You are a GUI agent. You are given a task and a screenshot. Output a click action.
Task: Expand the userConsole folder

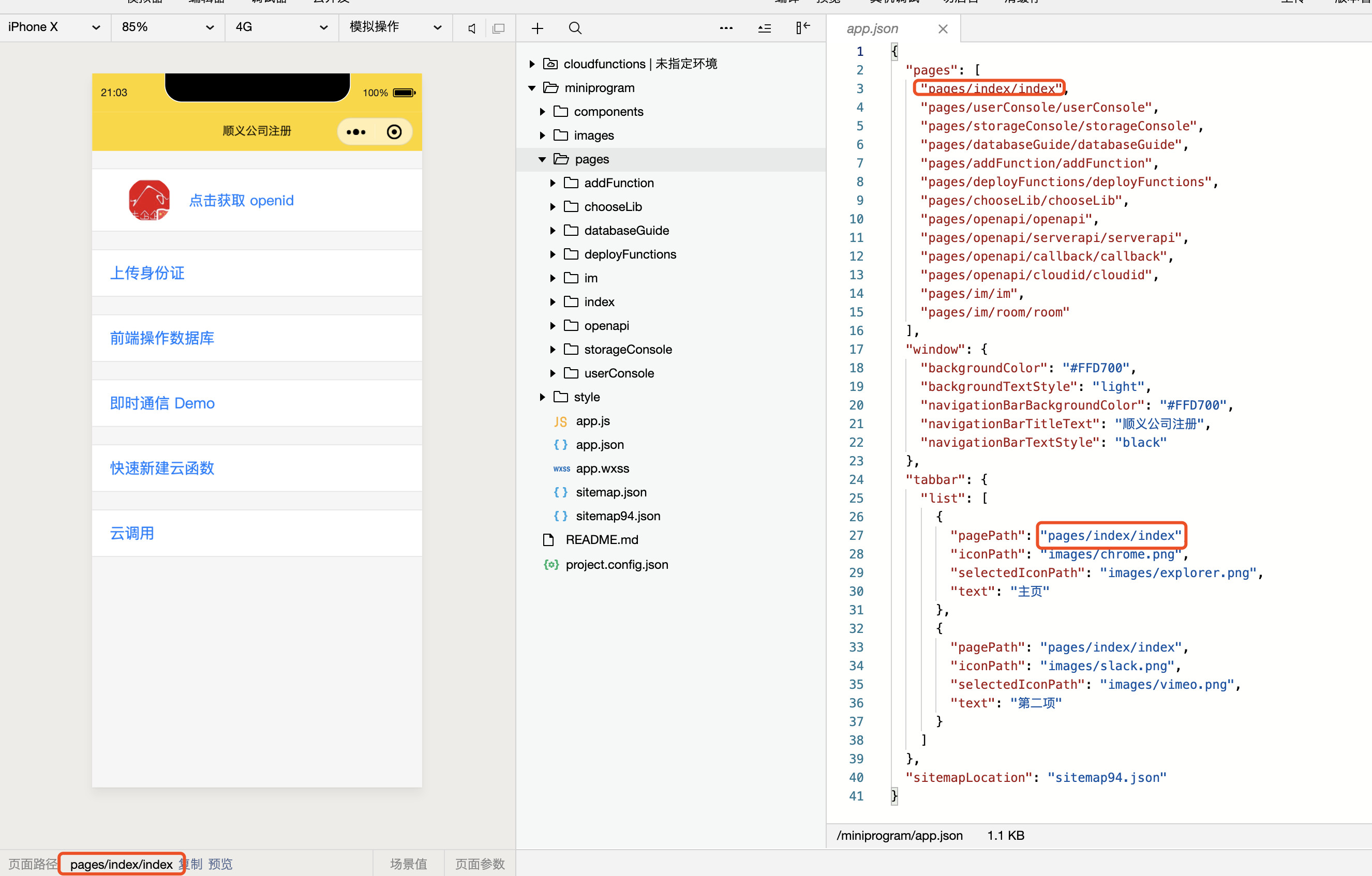(553, 374)
